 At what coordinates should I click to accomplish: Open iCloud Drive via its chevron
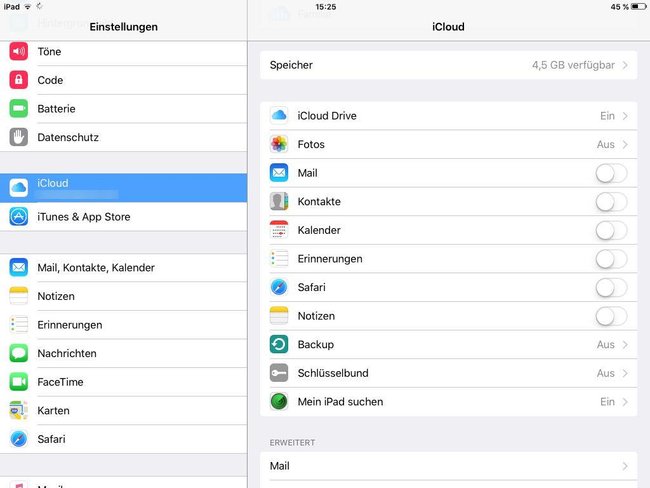pos(625,116)
